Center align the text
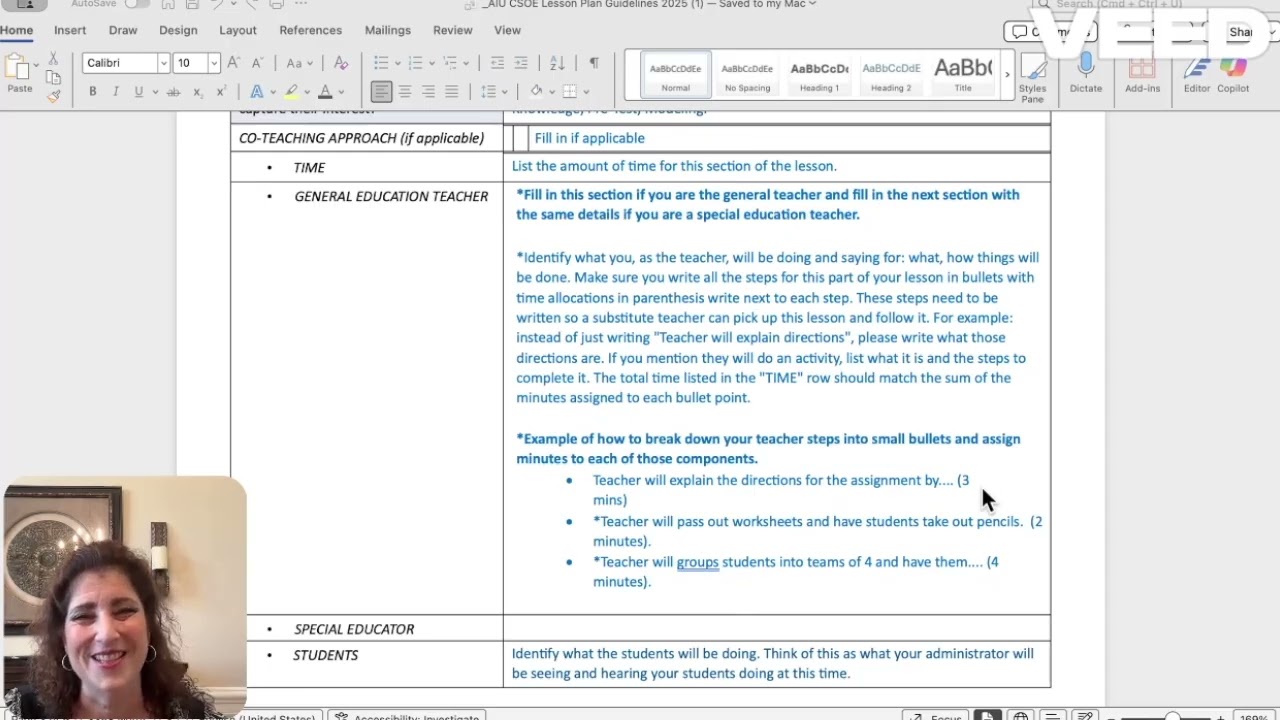Image resolution: width=1280 pixels, height=720 pixels. [x=405, y=91]
